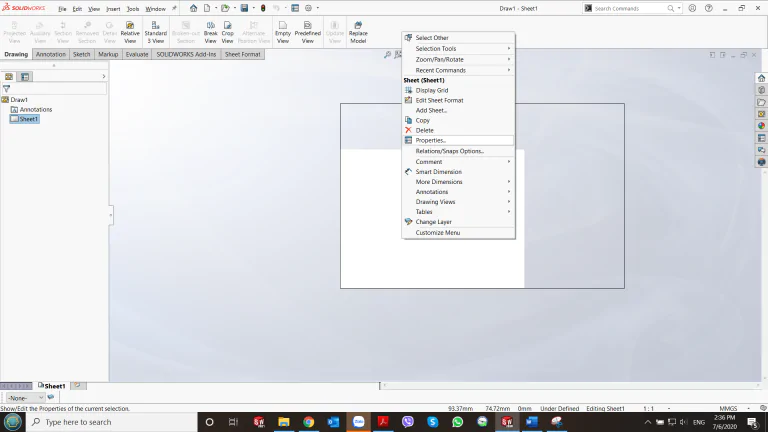Click the Search Commands field
The height and width of the screenshot is (432, 768).
(628, 8)
